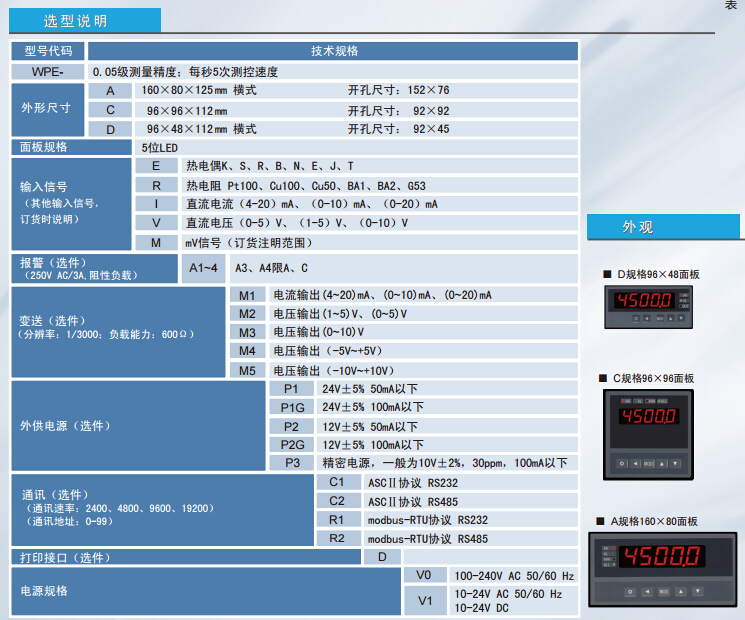Click the R2 modbus-RTU RS485 code cell

(x=336, y=538)
